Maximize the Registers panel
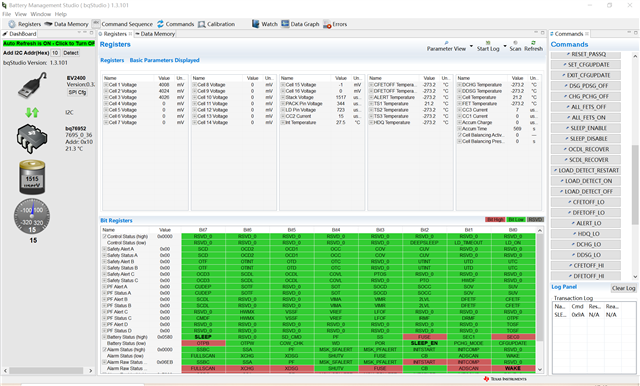 tap(542, 33)
